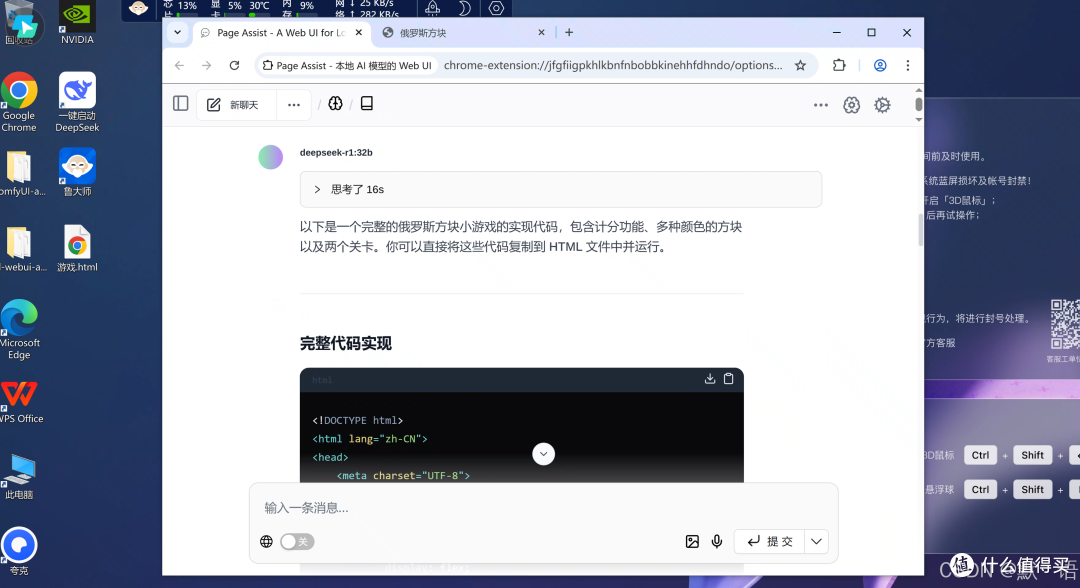Open the webui folder on desktop
1080x588 pixels.
coord(21,249)
